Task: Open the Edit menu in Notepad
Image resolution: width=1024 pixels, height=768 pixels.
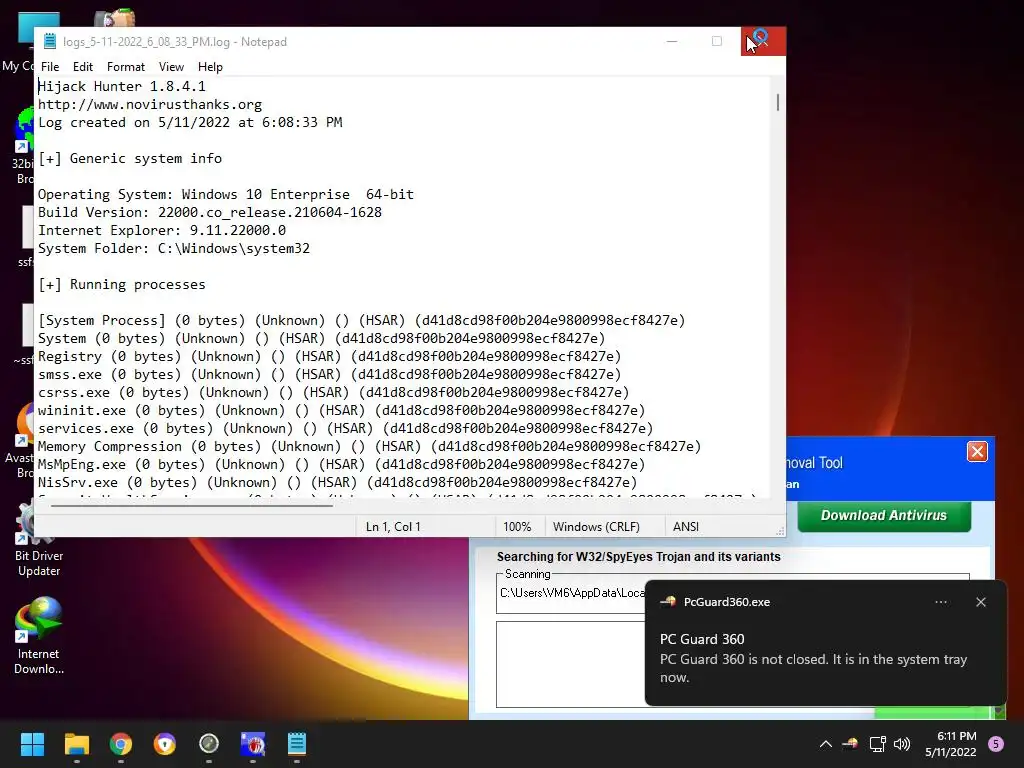Action: coord(82,67)
